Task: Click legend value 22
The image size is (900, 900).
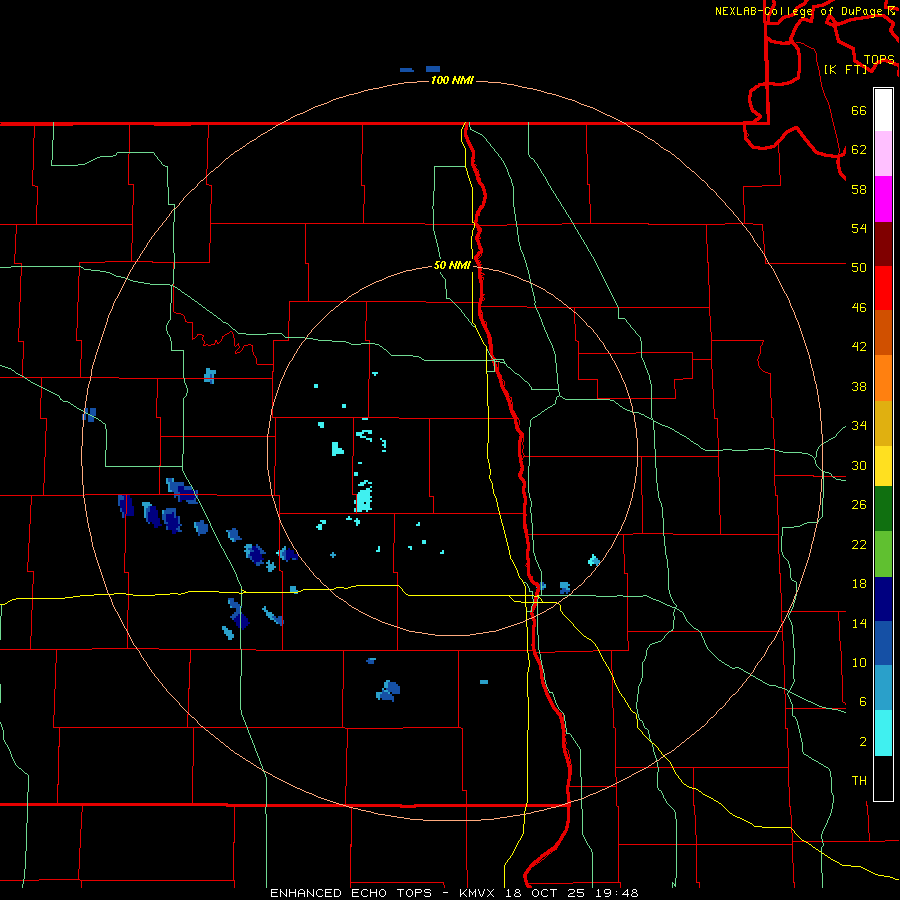Action: pos(859,544)
